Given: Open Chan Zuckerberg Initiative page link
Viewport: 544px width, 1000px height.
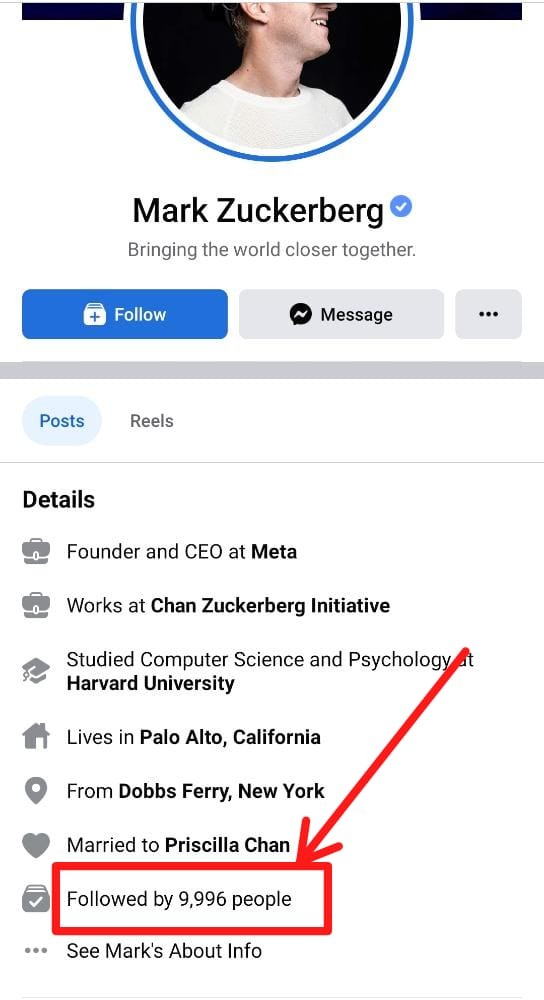Looking at the screenshot, I should (x=270, y=605).
